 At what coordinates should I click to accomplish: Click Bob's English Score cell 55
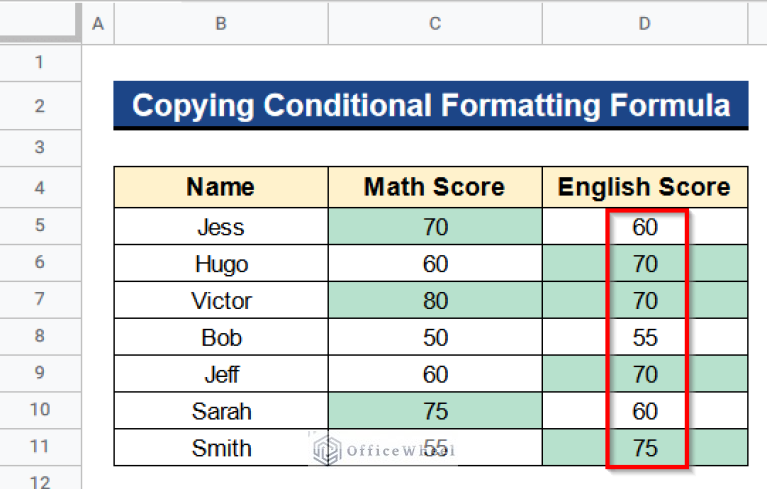click(x=645, y=338)
